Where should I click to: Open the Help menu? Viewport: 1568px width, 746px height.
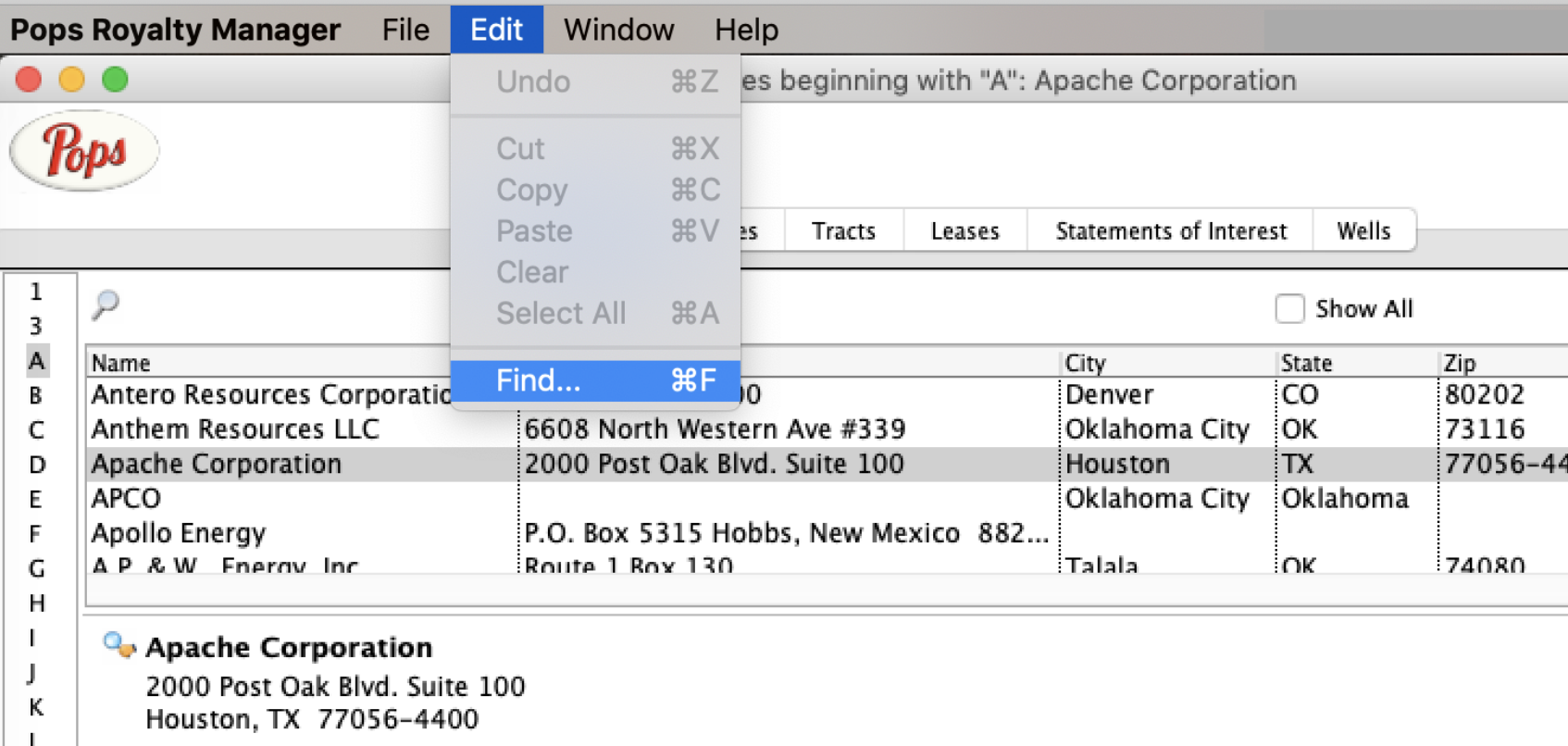(746, 30)
